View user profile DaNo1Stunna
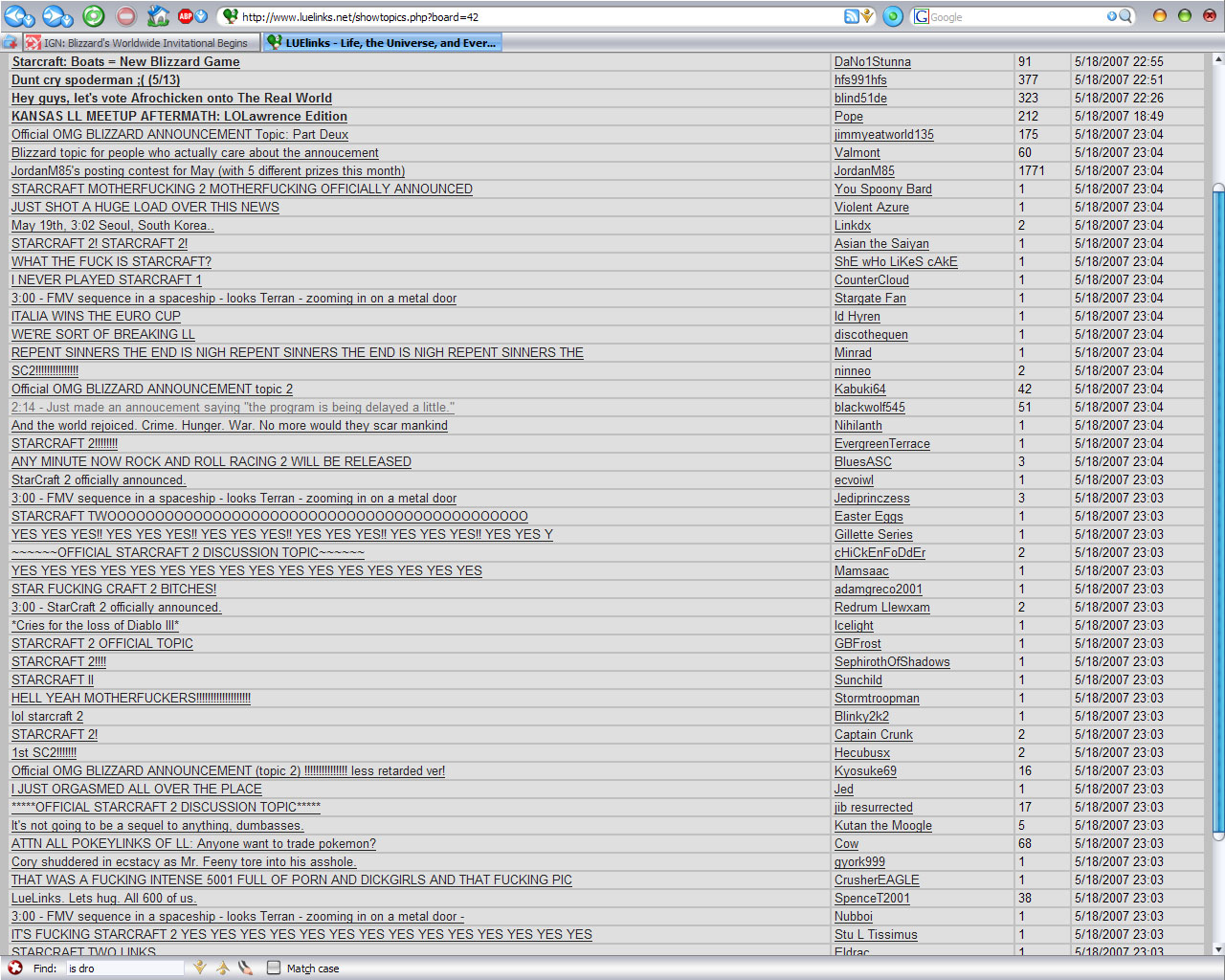 pyautogui.click(x=872, y=61)
